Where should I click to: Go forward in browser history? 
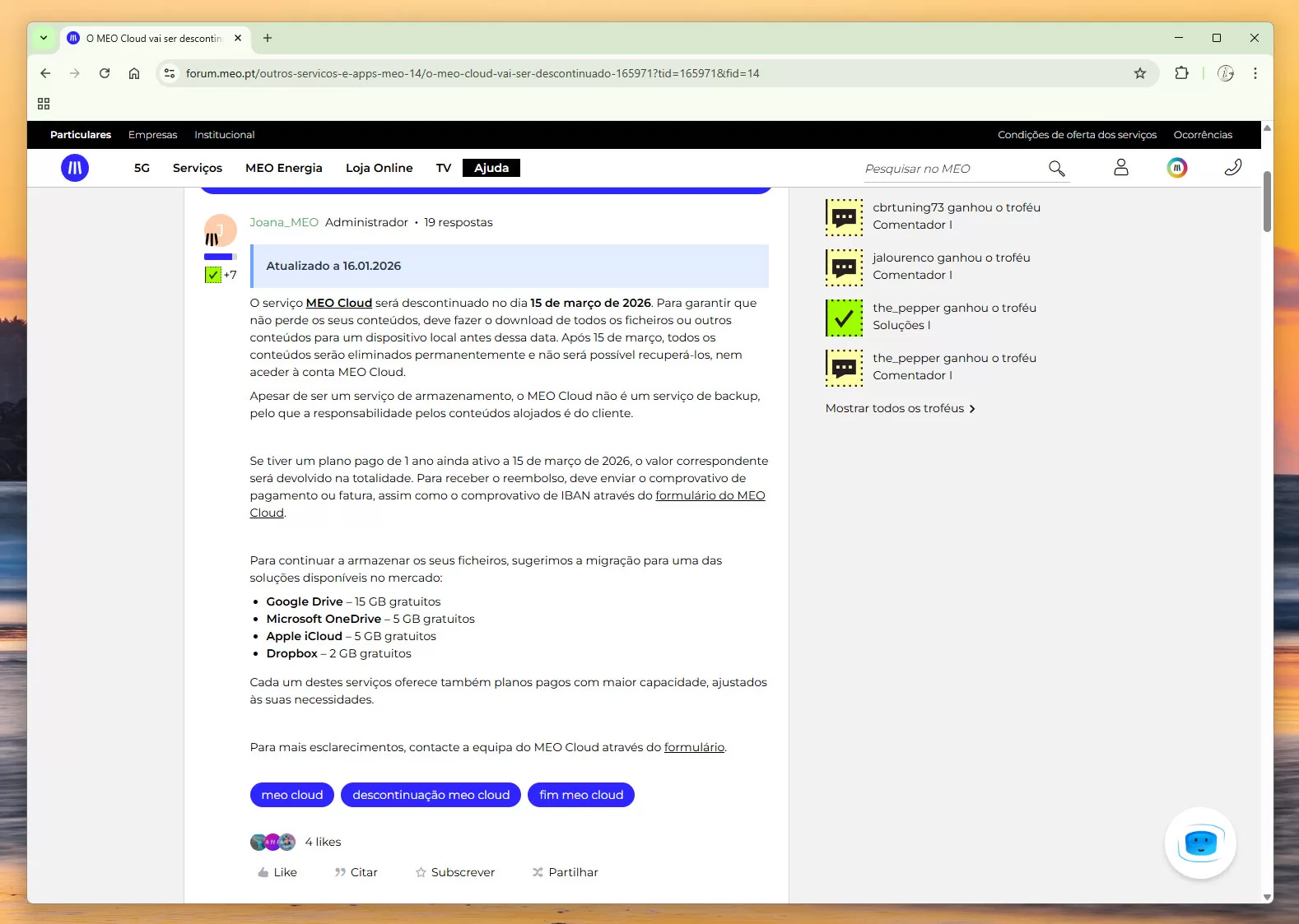tap(75, 73)
